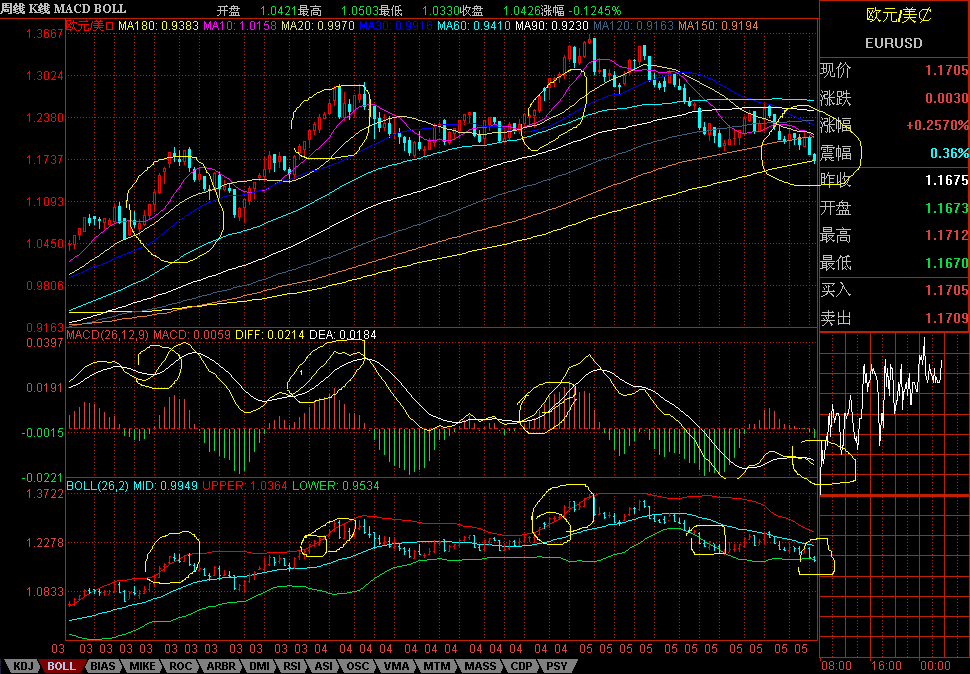Select the CDP indicator tab
Image resolution: width=970 pixels, height=674 pixels.
[x=521, y=666]
